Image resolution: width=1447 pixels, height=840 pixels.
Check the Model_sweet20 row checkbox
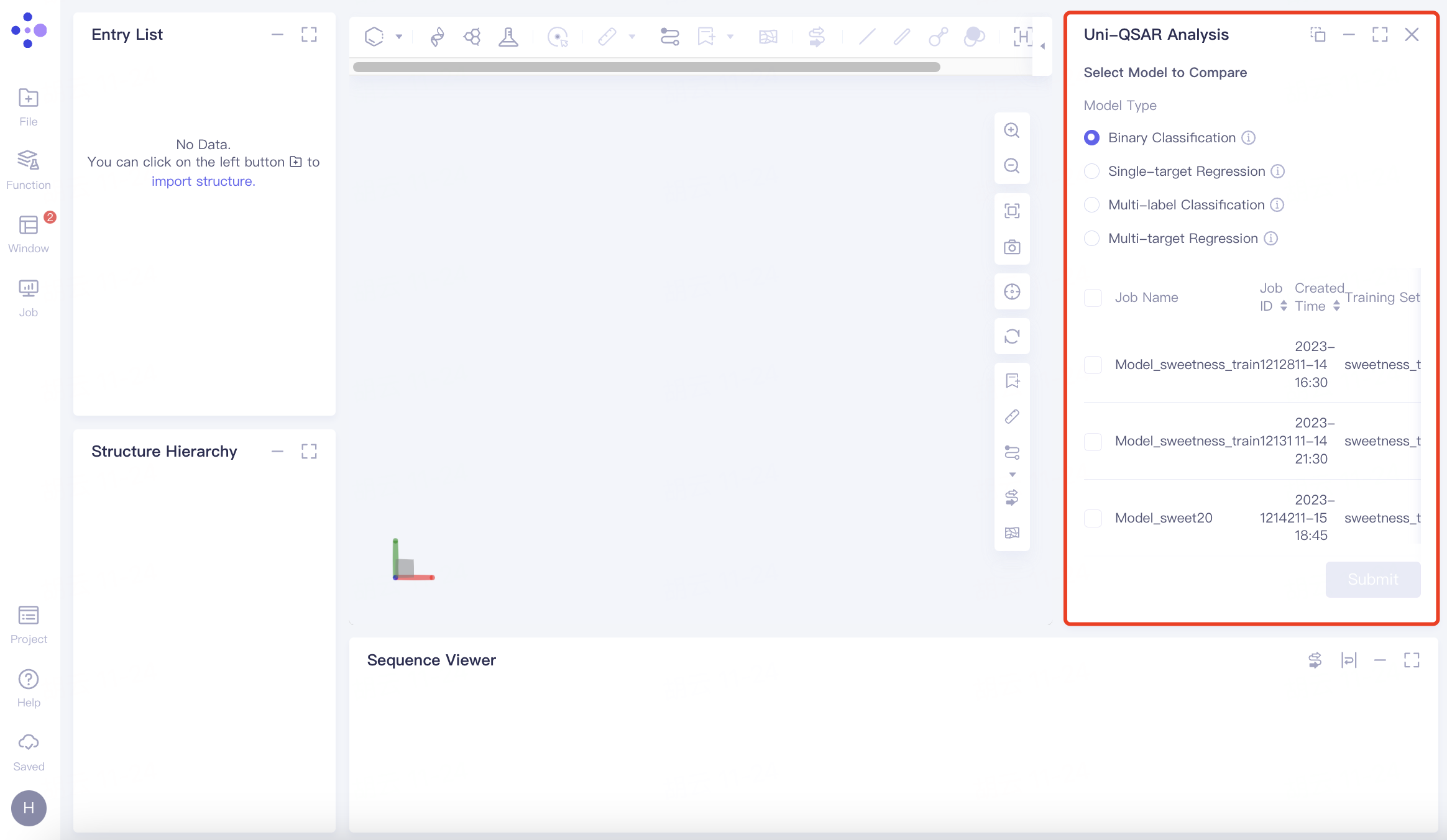tap(1093, 518)
